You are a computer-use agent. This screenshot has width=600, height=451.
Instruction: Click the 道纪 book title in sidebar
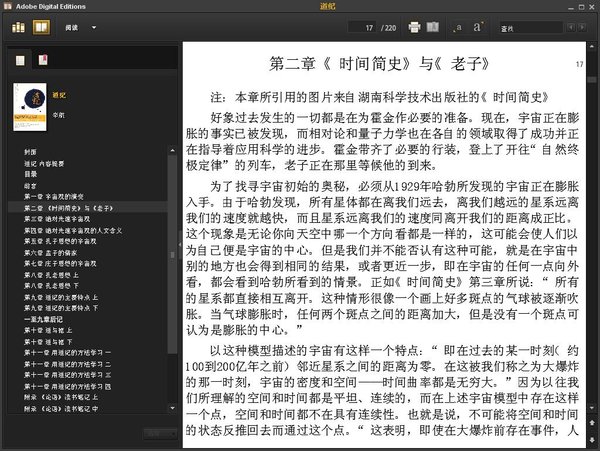pos(59,95)
